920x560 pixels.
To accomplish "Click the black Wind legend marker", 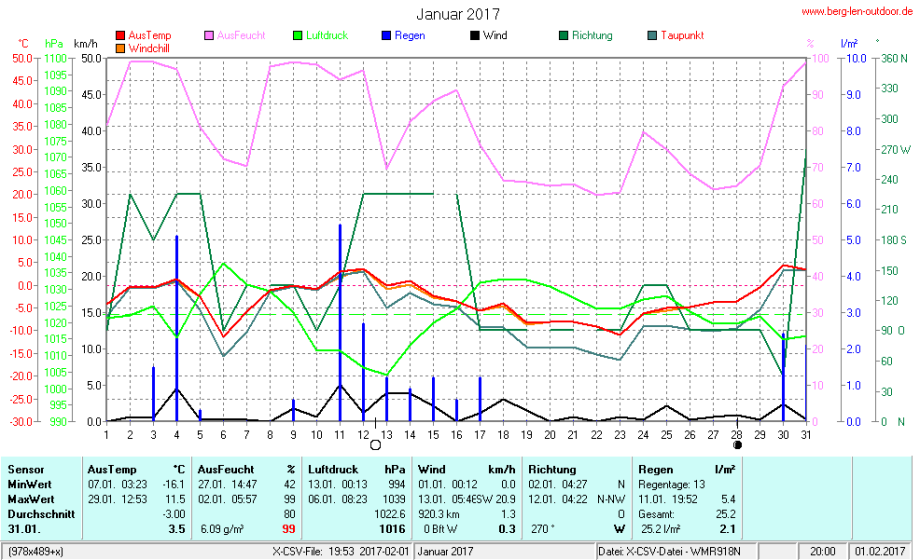I will coord(475,36).
